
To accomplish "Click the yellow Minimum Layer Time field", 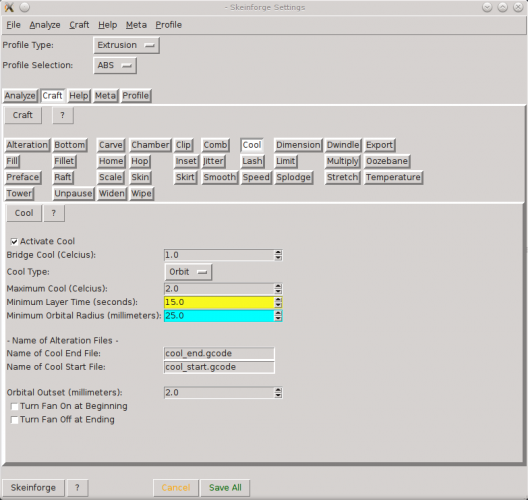I will [219, 302].
